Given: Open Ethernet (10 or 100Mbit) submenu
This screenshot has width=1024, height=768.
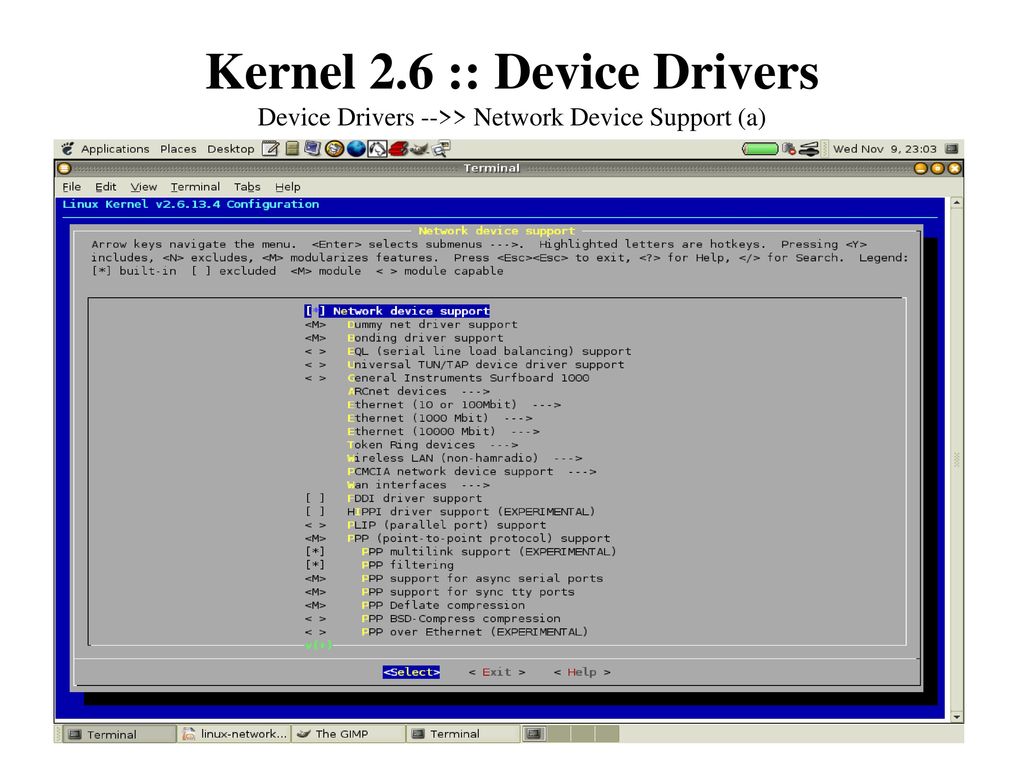Looking at the screenshot, I should [454, 405].
